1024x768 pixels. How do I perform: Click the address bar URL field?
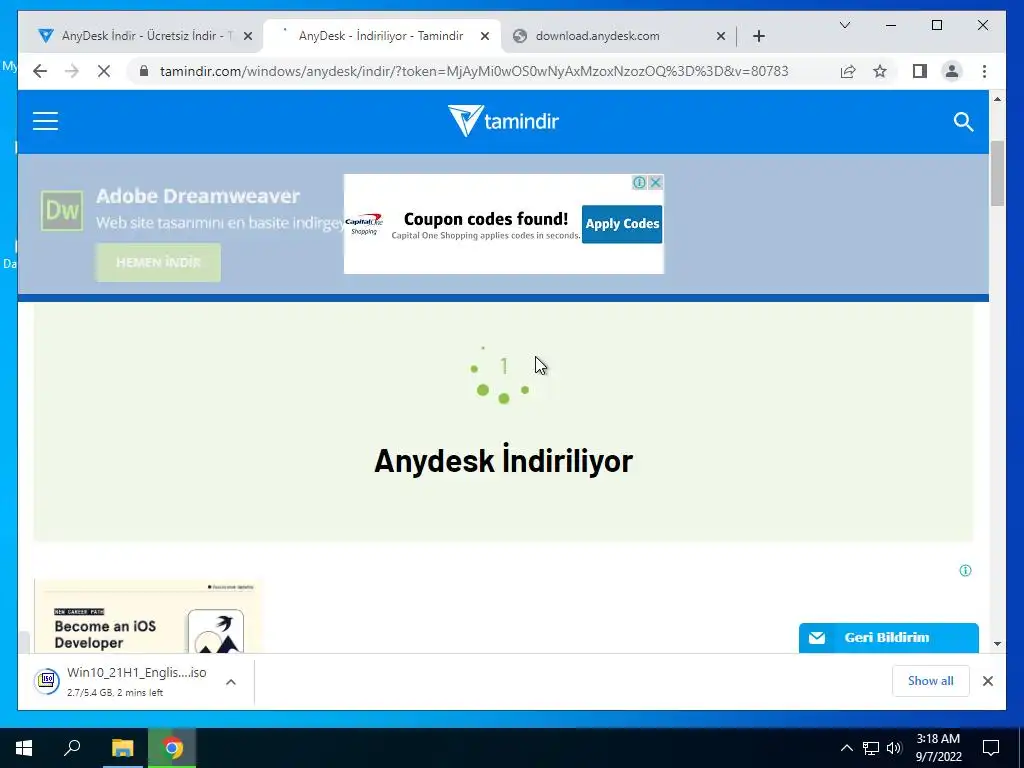tap(474, 71)
